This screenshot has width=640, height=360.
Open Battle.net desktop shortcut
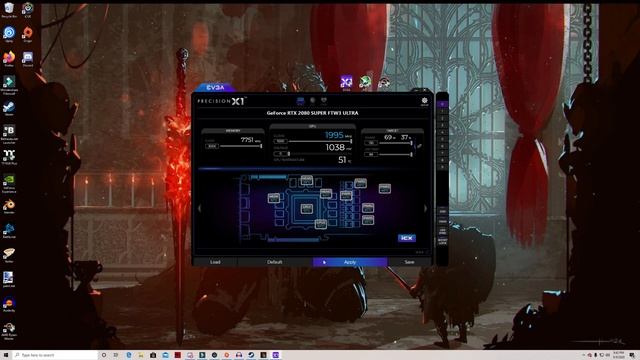(x=9, y=231)
